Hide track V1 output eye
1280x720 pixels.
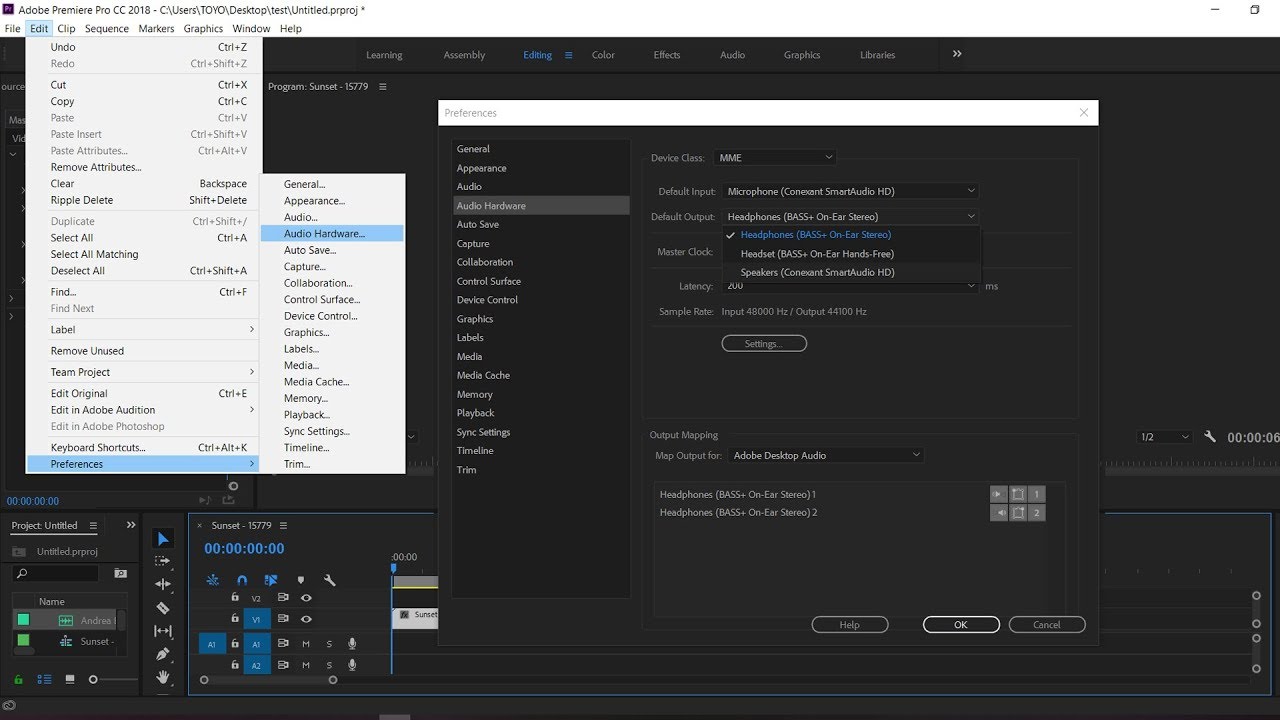(x=306, y=619)
